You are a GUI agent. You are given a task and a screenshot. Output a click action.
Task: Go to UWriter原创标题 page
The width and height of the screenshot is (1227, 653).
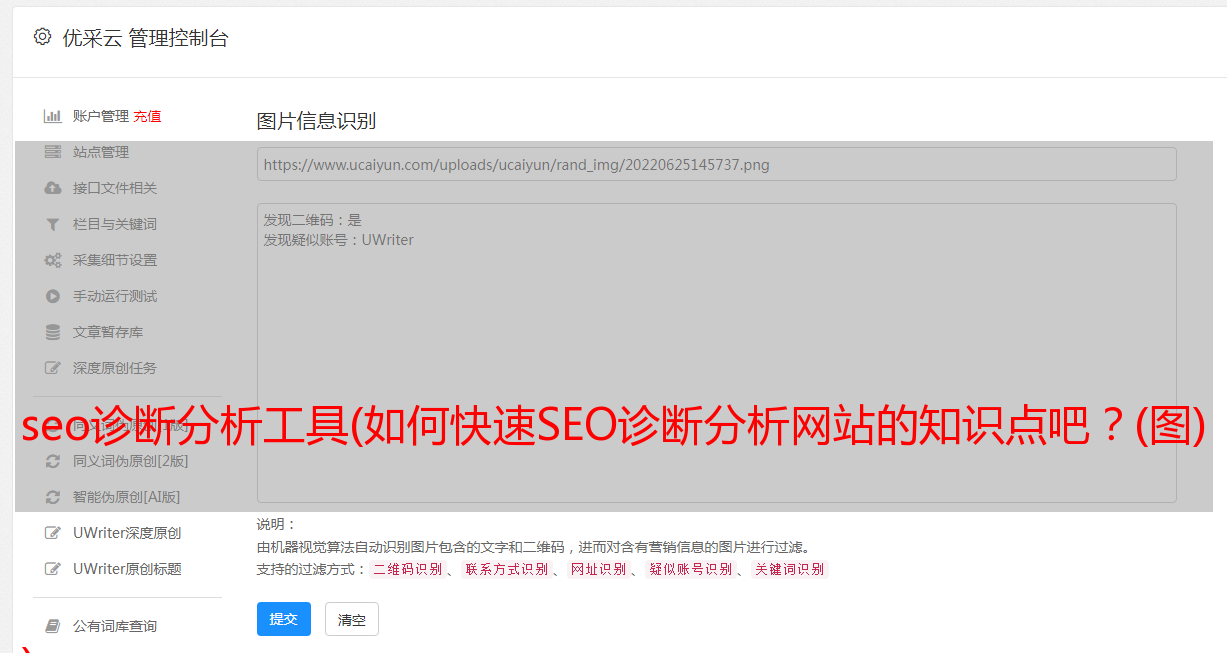(127, 569)
